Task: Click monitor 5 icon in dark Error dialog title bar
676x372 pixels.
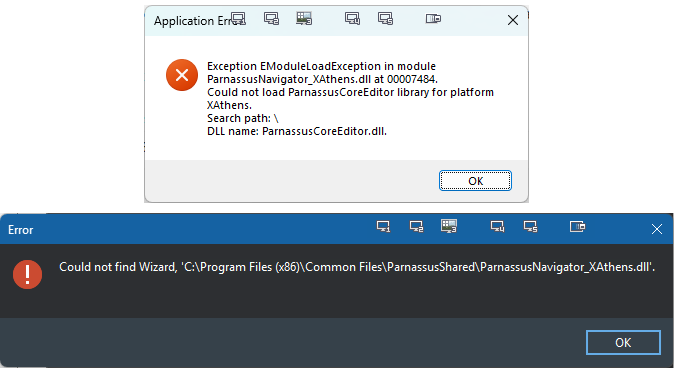Action: (x=530, y=226)
